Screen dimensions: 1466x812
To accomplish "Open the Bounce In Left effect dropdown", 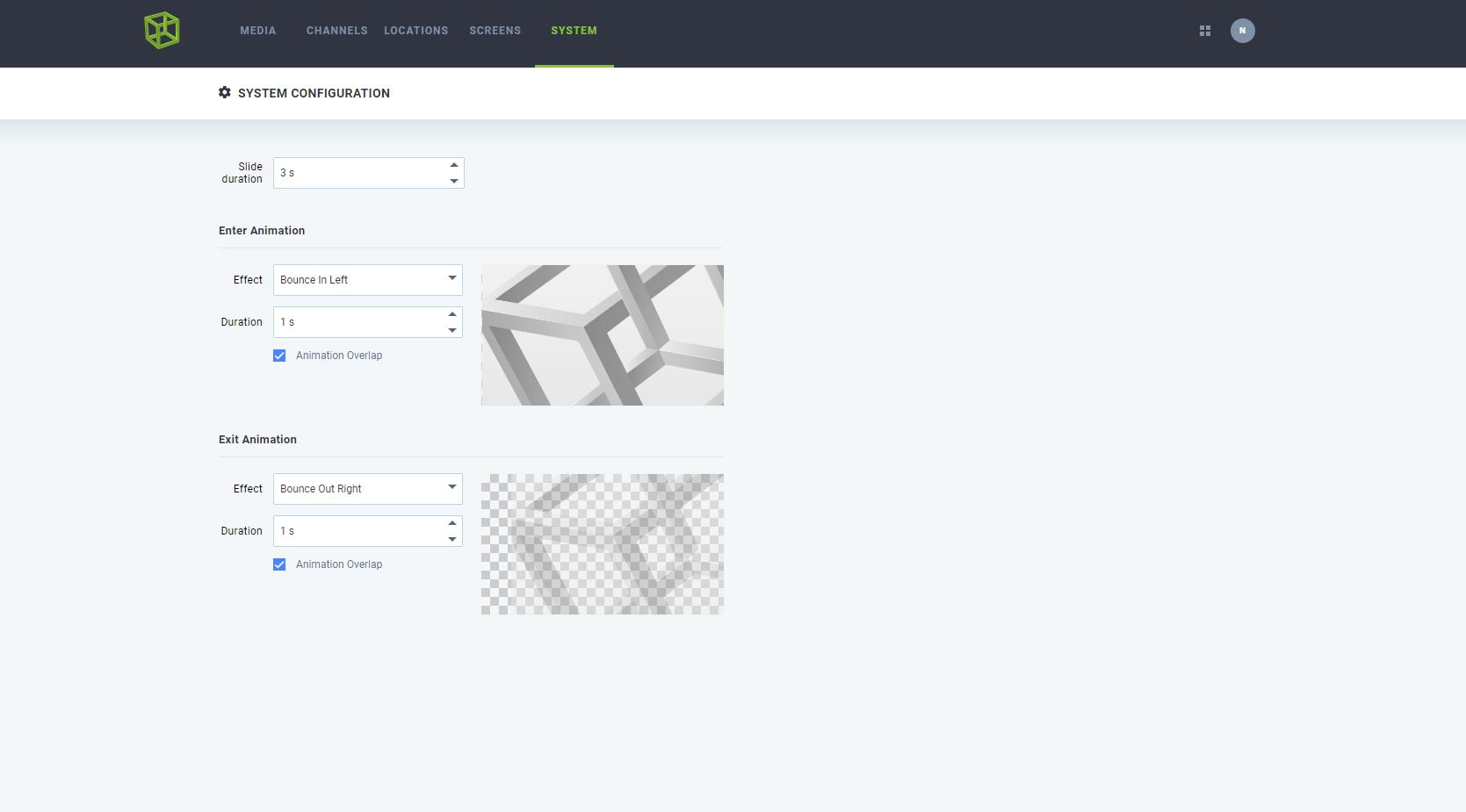I will coord(368,280).
